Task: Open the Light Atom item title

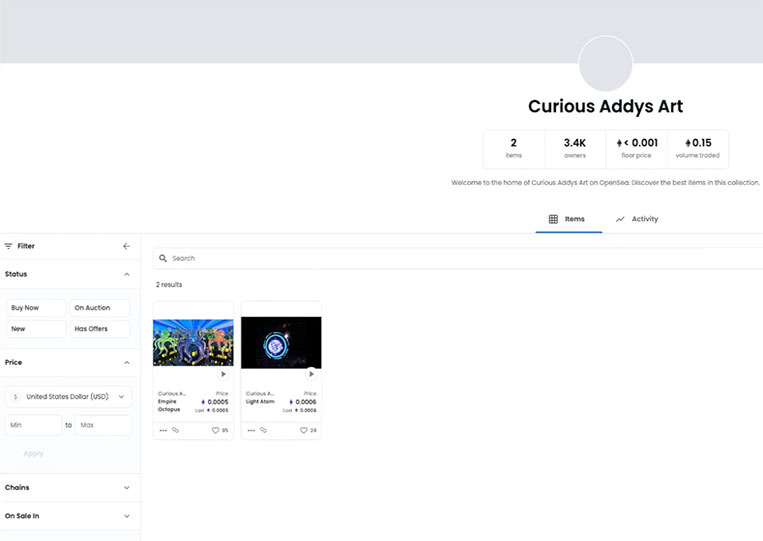Action: (x=260, y=402)
